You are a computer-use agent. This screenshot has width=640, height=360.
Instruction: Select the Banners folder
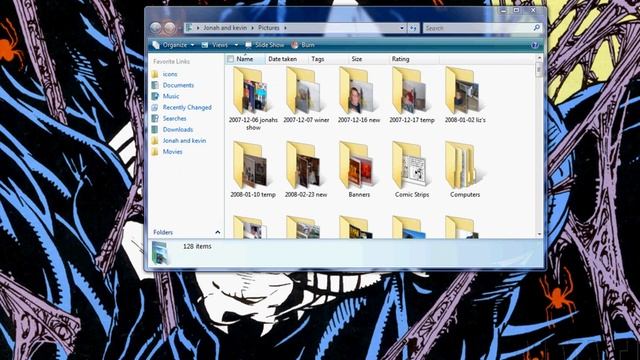point(359,170)
